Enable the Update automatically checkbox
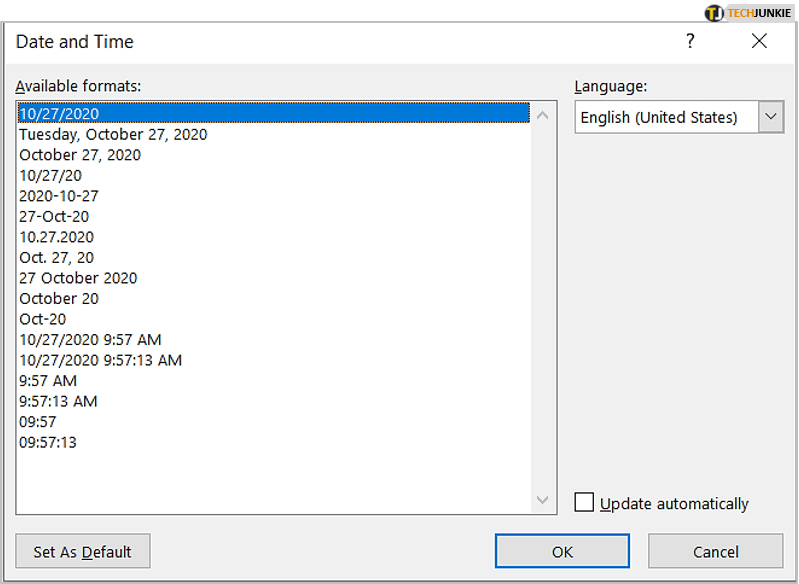The height and width of the screenshot is (584, 799). [585, 503]
